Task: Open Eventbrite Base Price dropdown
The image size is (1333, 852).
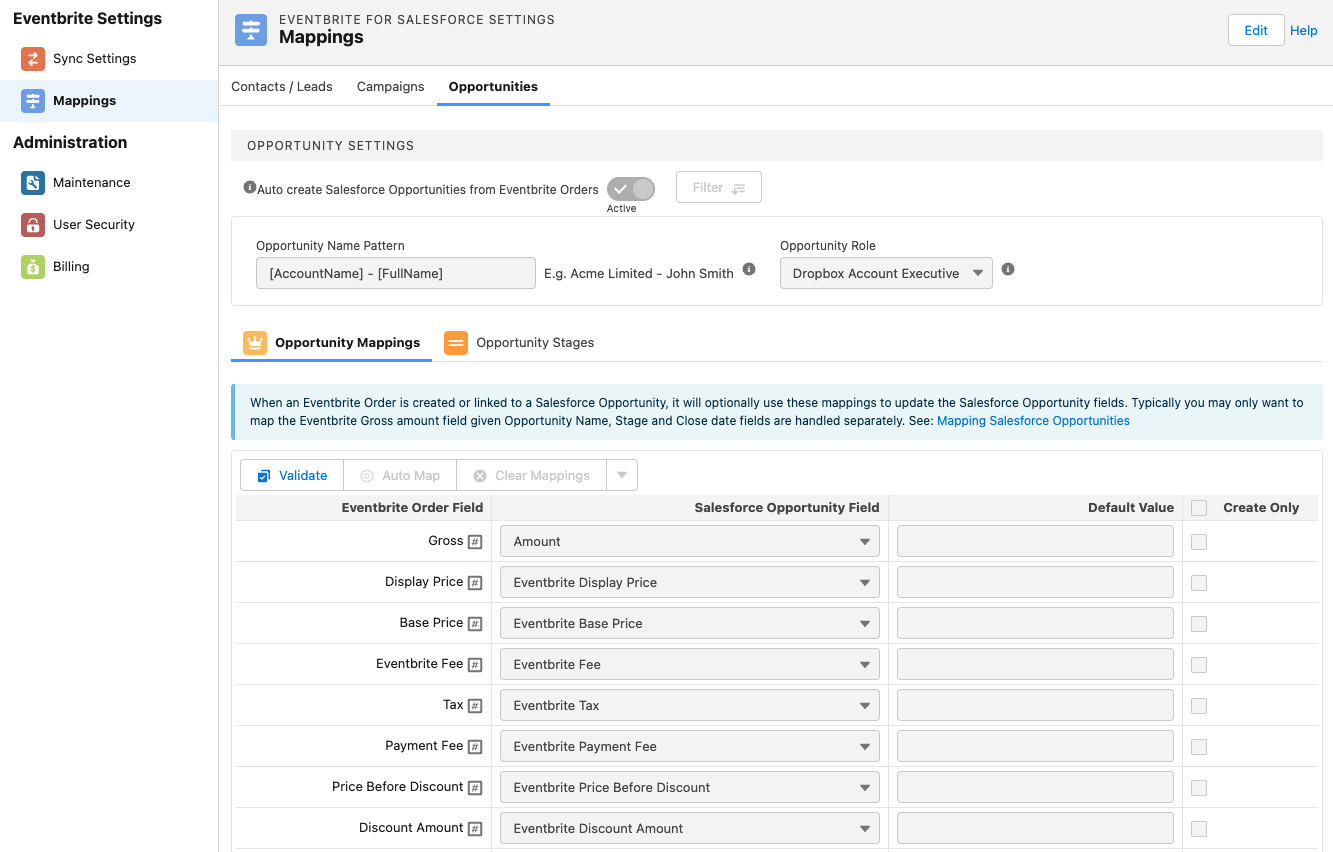Action: tap(690, 623)
